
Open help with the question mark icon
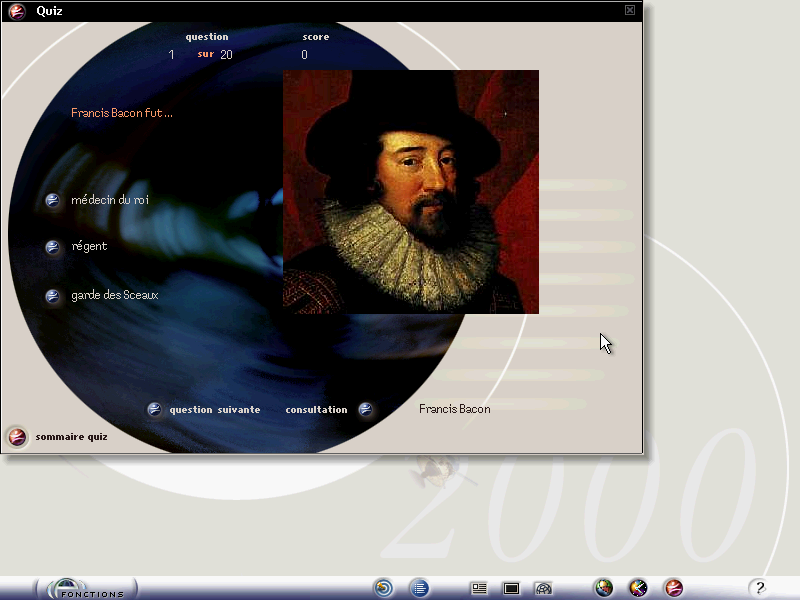759,588
